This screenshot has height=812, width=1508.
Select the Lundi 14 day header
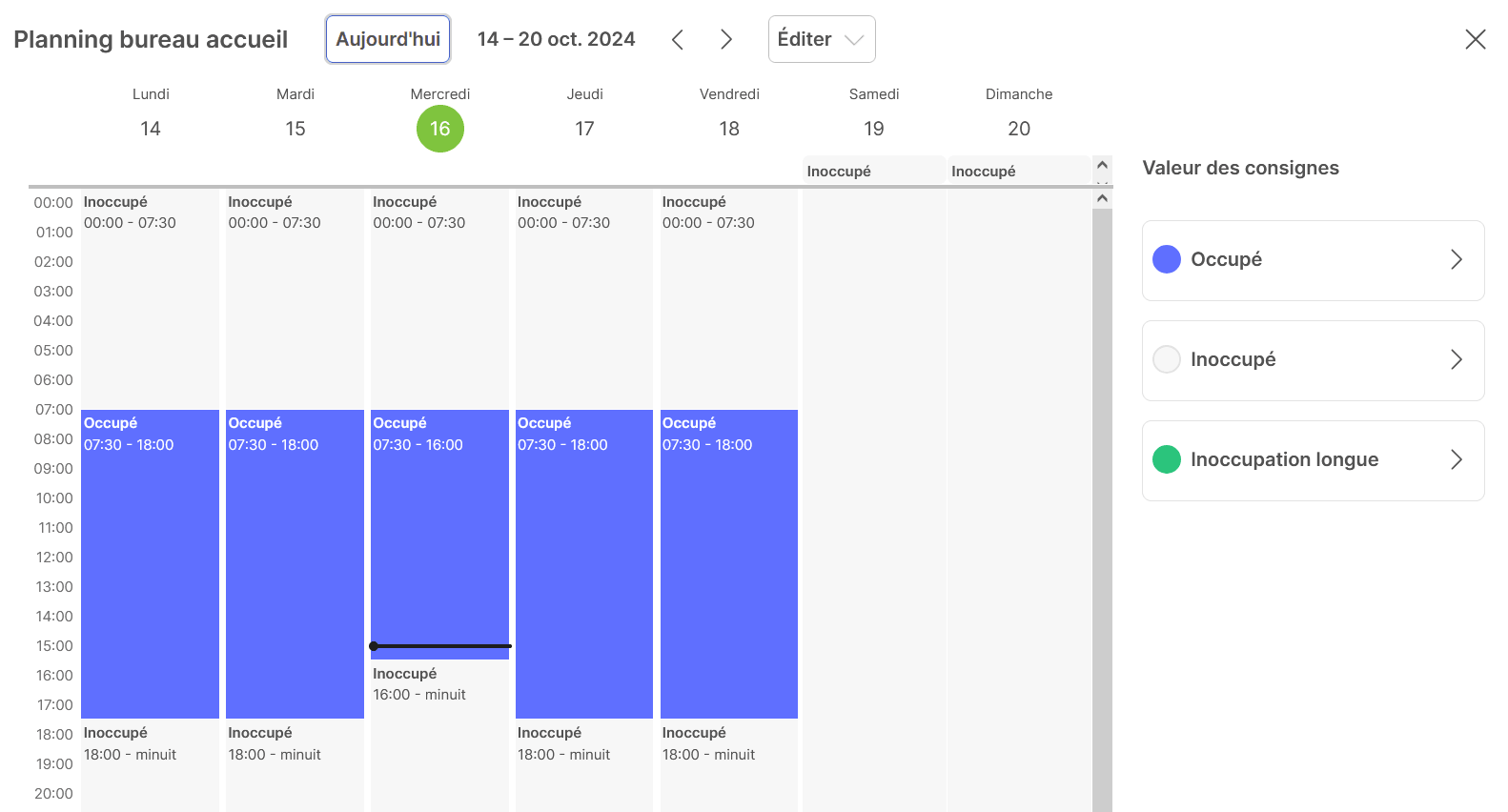pyautogui.click(x=151, y=129)
